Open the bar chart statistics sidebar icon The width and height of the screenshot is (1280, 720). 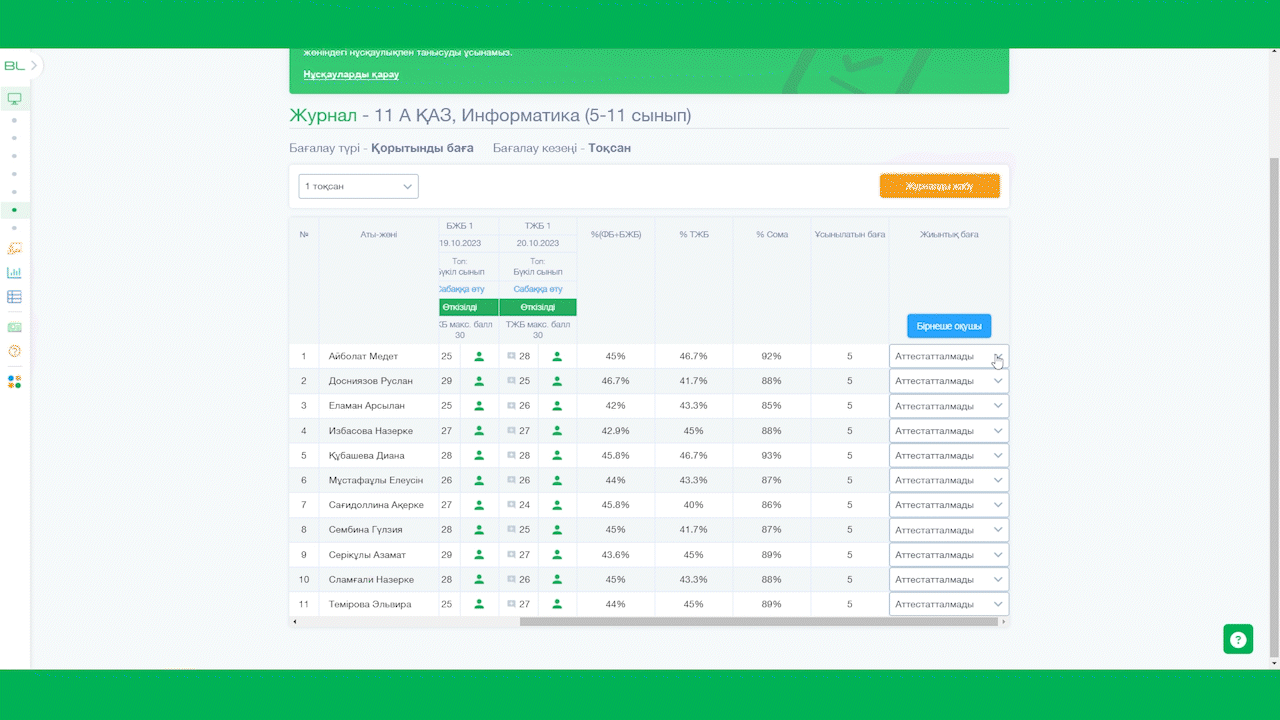14,272
